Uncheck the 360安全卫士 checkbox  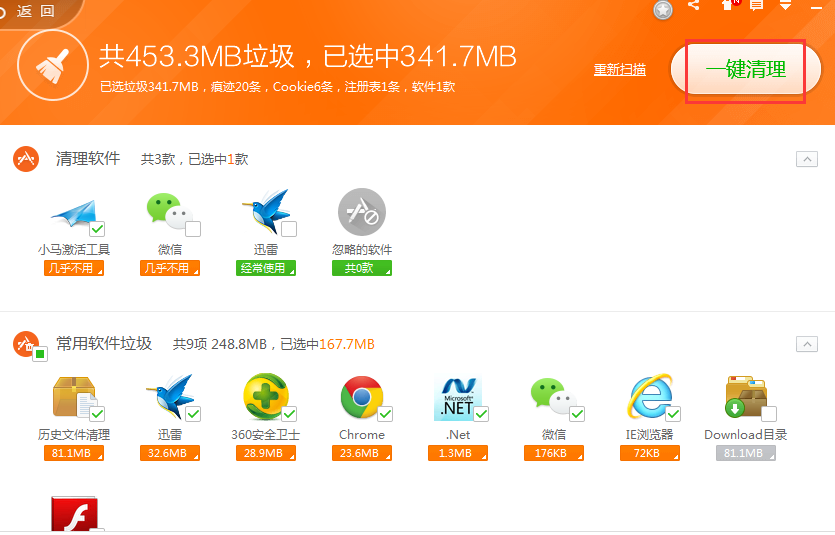[x=289, y=414]
